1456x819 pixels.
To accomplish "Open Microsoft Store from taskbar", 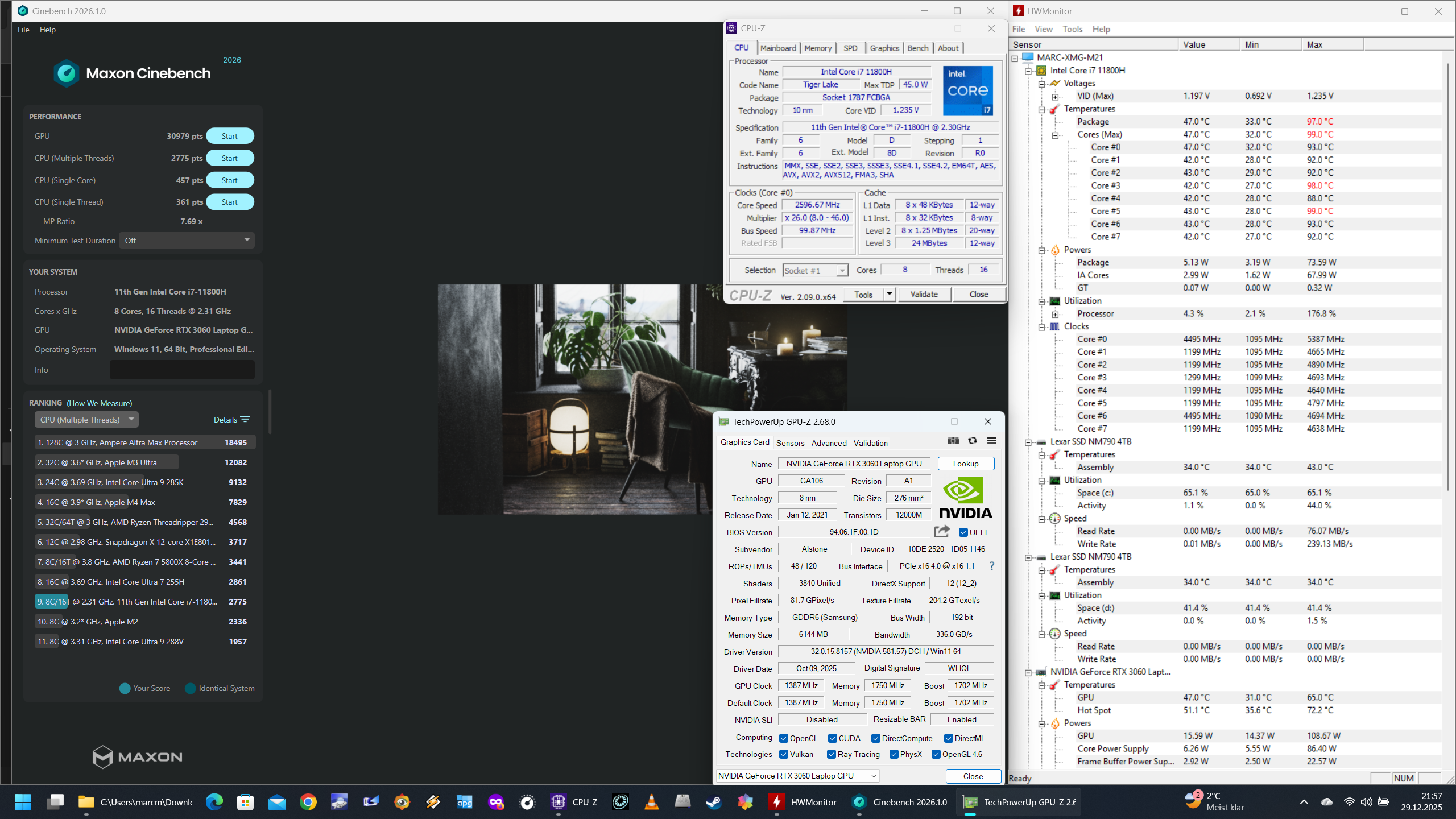I will coord(245,803).
